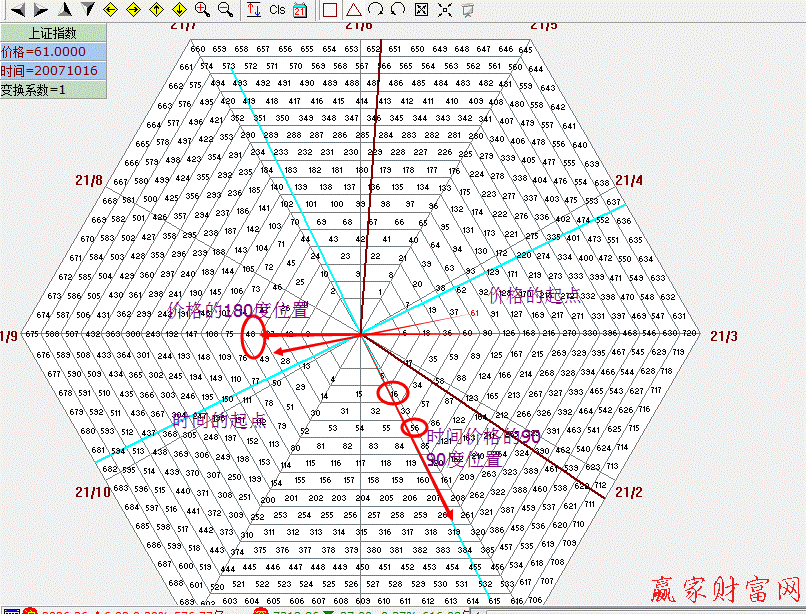Screen dimensions: 806x614
Task: Click the black right triangle navigation arrow
Action: coord(40,10)
